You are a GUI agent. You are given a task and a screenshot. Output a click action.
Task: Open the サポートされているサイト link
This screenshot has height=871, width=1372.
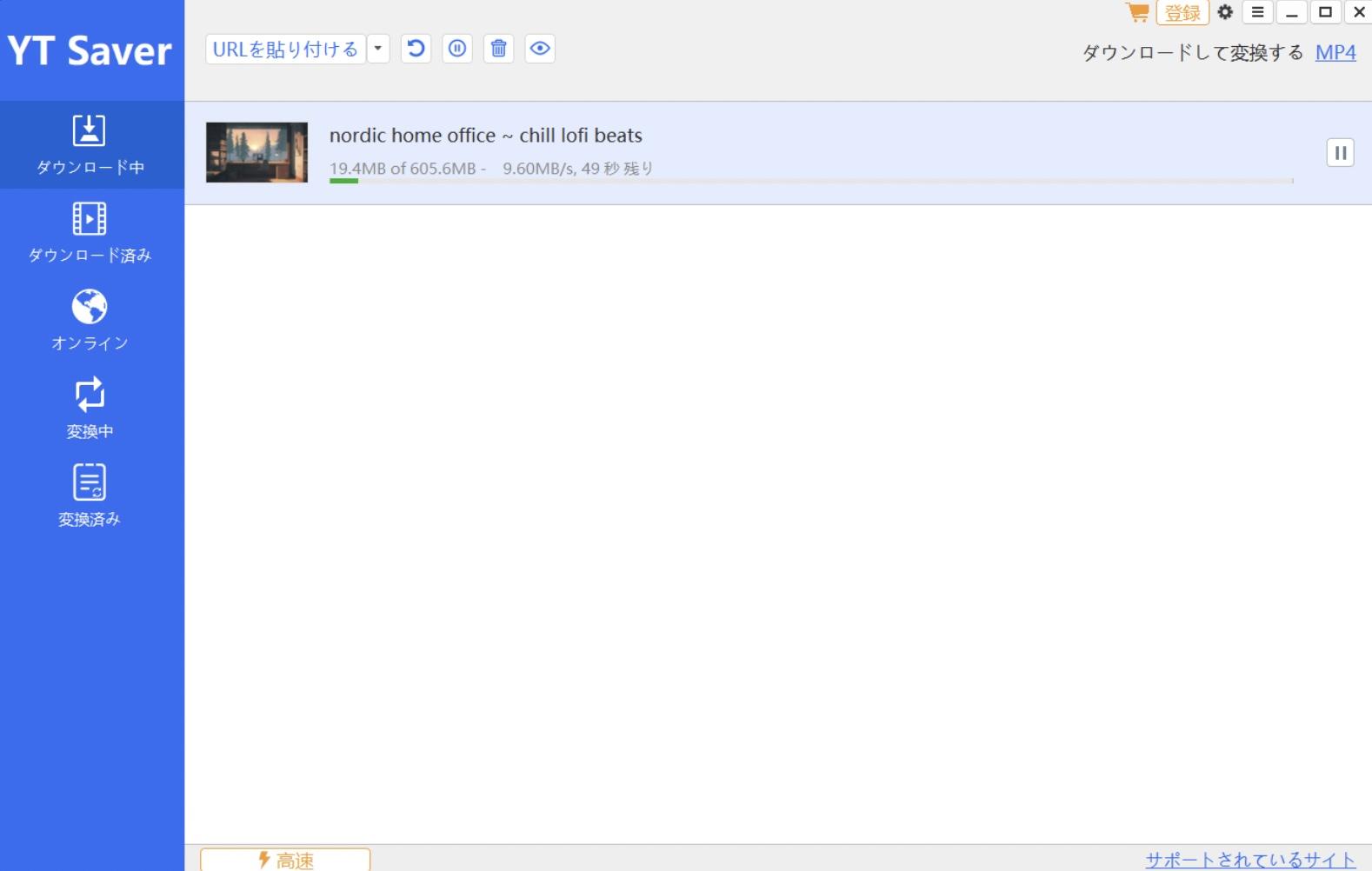[1250, 860]
